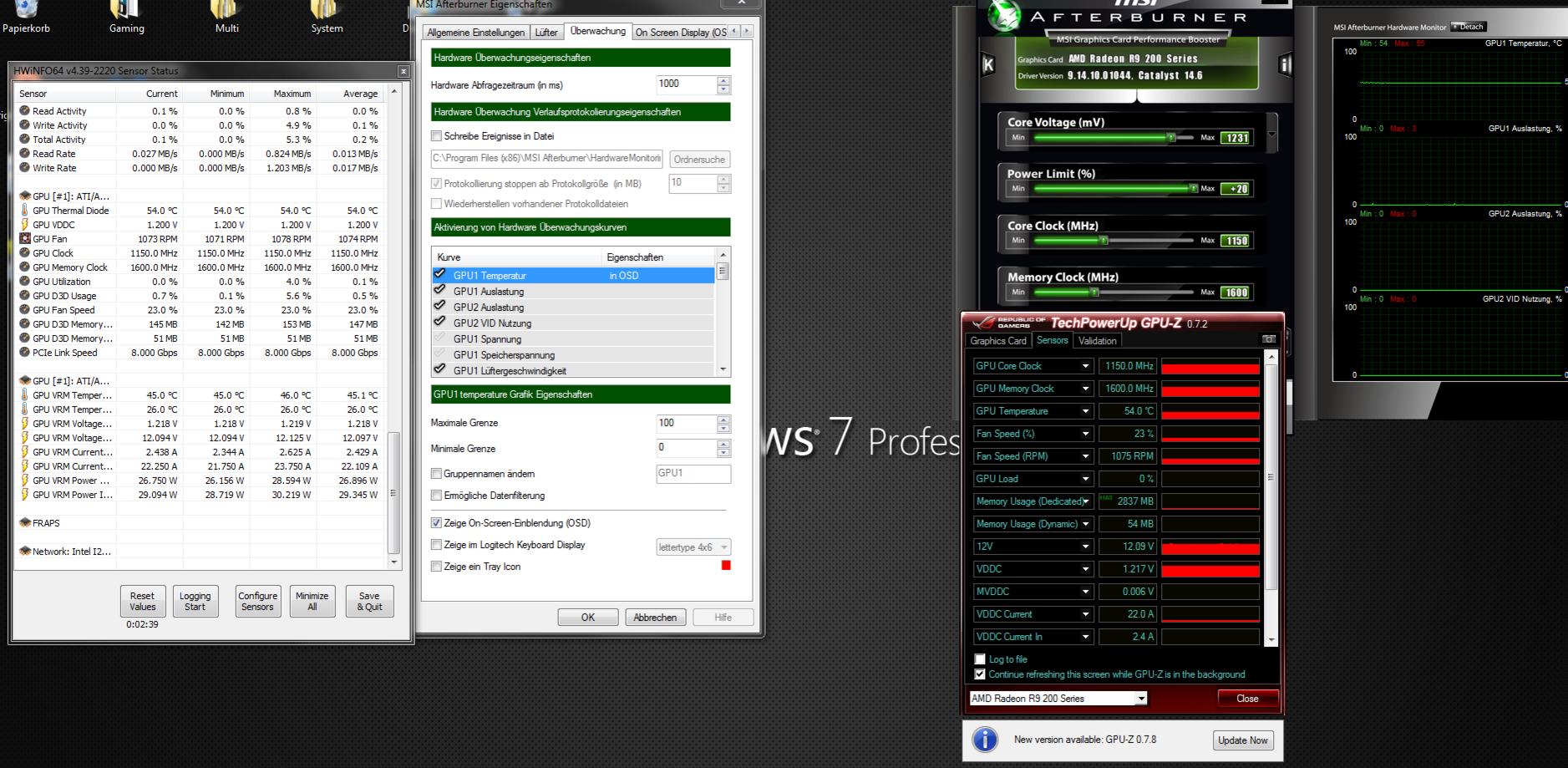The height and width of the screenshot is (768, 1568).
Task: Open the lettertype 4x6 dropdown
Action: click(x=693, y=547)
